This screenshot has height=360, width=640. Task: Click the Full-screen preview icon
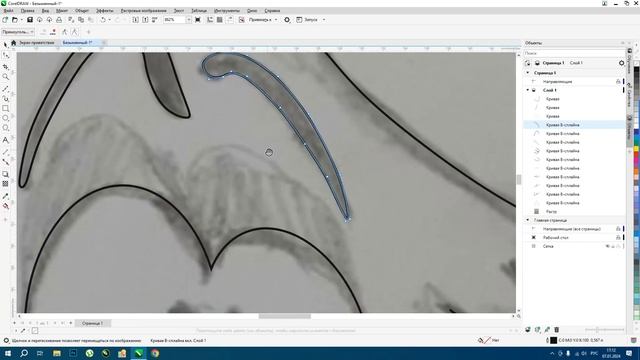198,20
